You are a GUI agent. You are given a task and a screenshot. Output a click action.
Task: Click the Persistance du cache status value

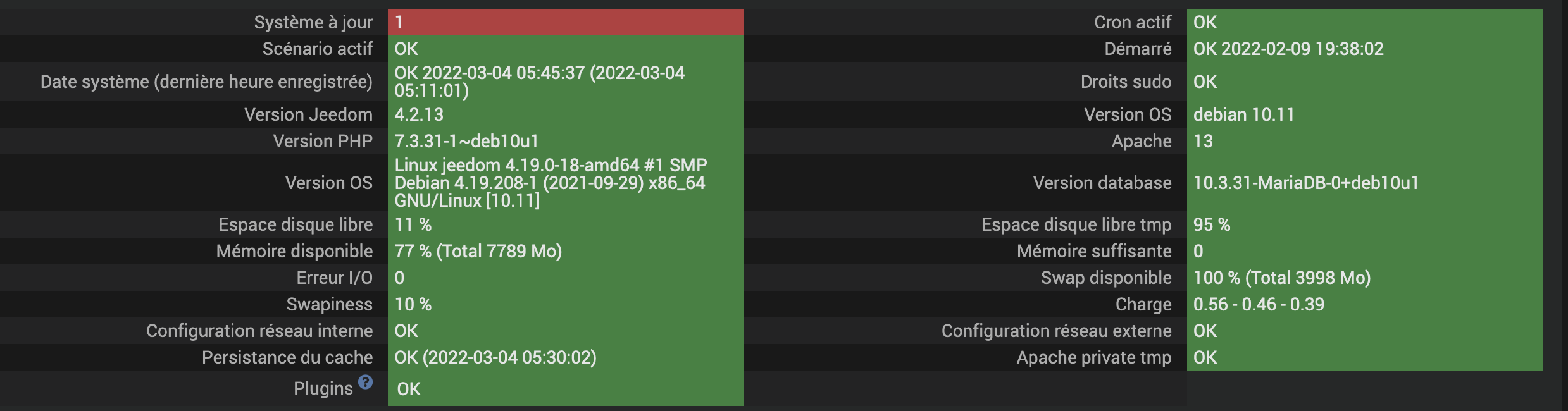pos(495,357)
